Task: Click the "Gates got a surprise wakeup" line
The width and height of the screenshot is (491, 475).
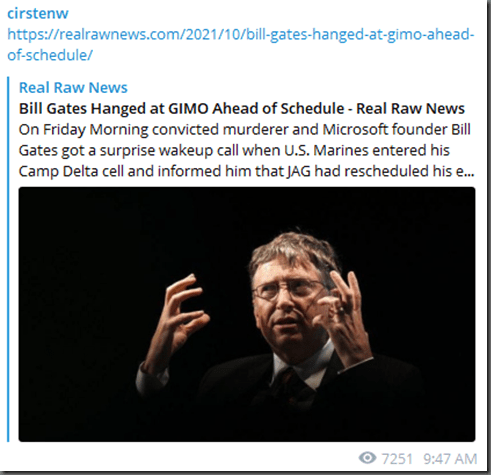Action: click(234, 151)
